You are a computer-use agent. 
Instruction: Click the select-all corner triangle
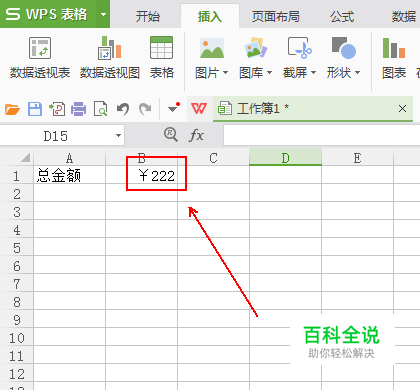(x=26, y=157)
